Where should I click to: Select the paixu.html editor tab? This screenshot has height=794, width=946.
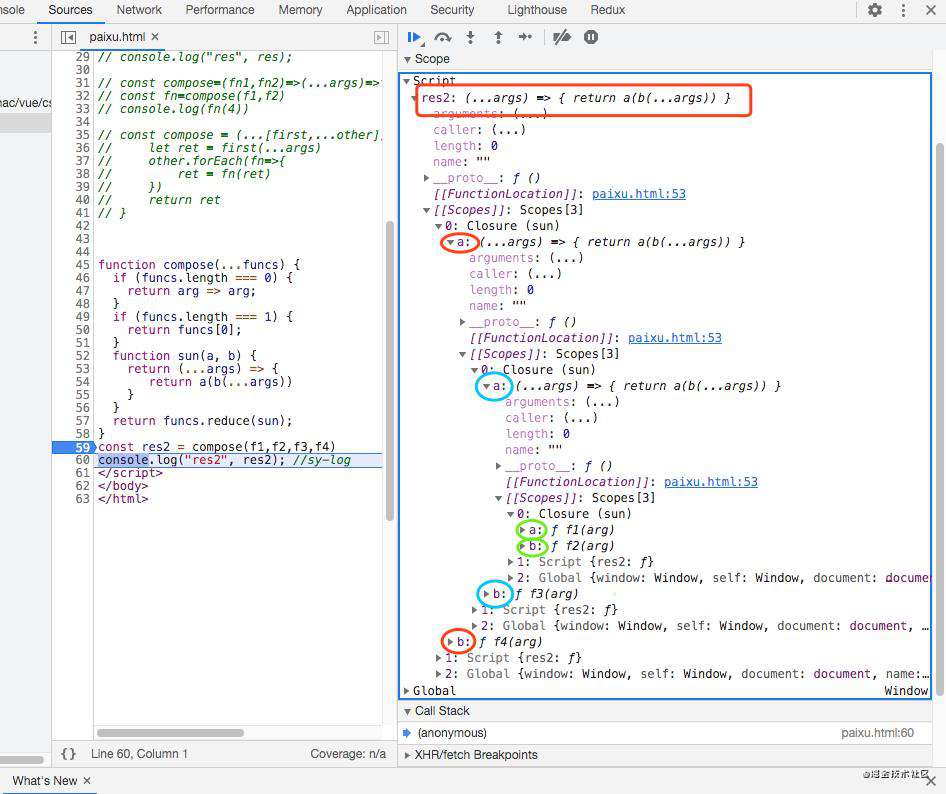pyautogui.click(x=117, y=37)
